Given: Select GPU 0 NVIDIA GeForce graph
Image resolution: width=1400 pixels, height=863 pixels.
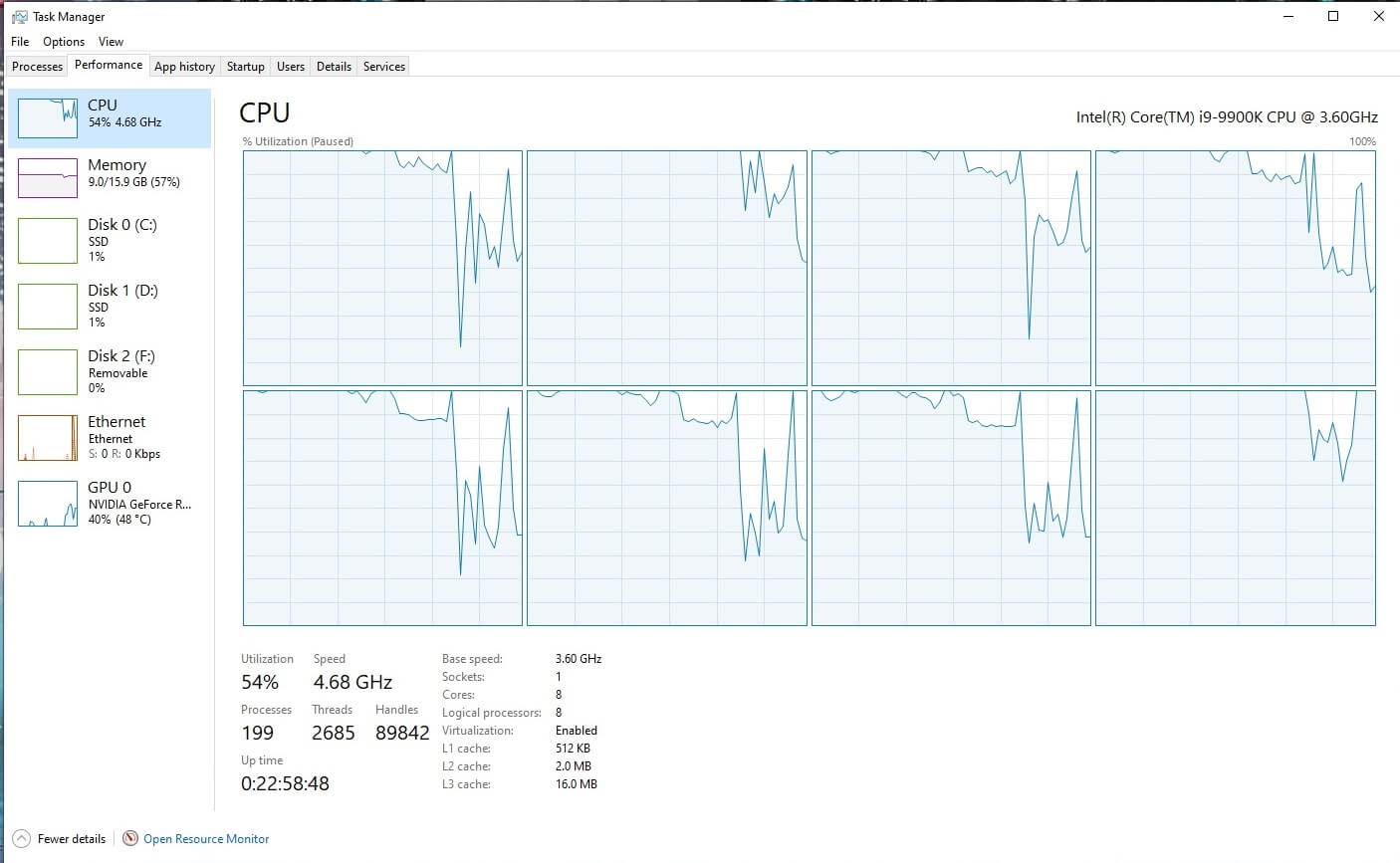Looking at the screenshot, I should point(48,504).
